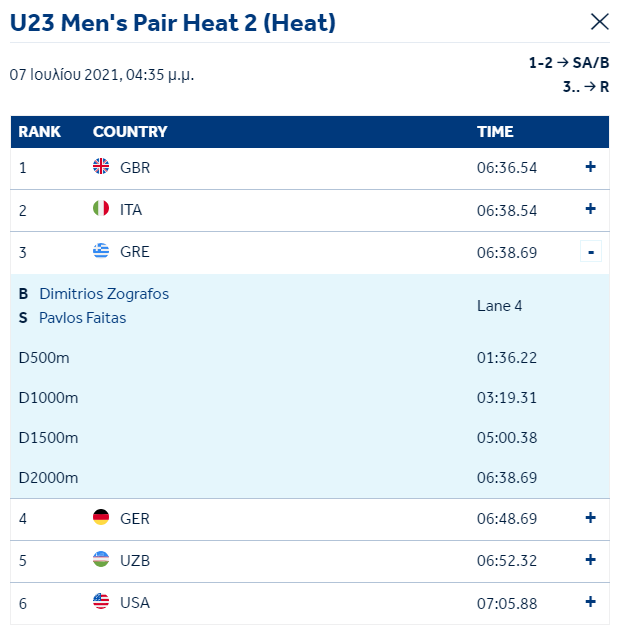Expand GER row details with plus icon

coord(590,518)
